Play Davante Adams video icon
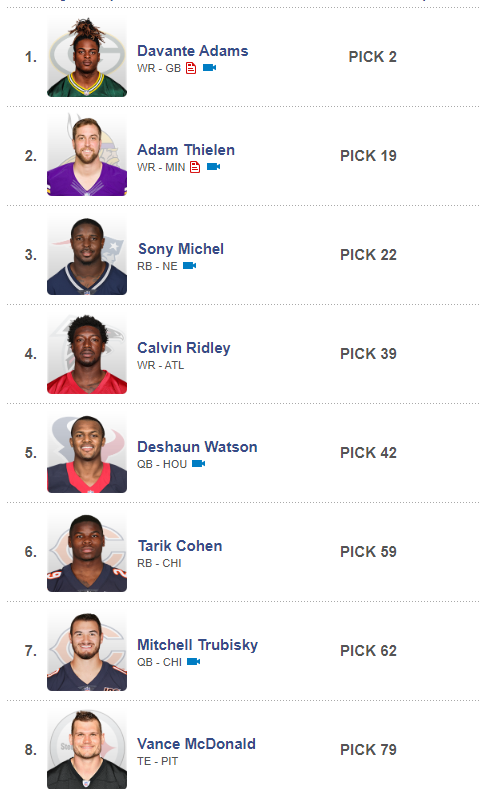This screenshot has height=789, width=482. pyautogui.click(x=209, y=67)
